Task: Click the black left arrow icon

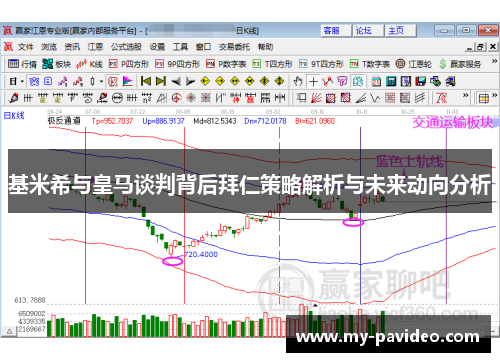Action: click(x=176, y=81)
